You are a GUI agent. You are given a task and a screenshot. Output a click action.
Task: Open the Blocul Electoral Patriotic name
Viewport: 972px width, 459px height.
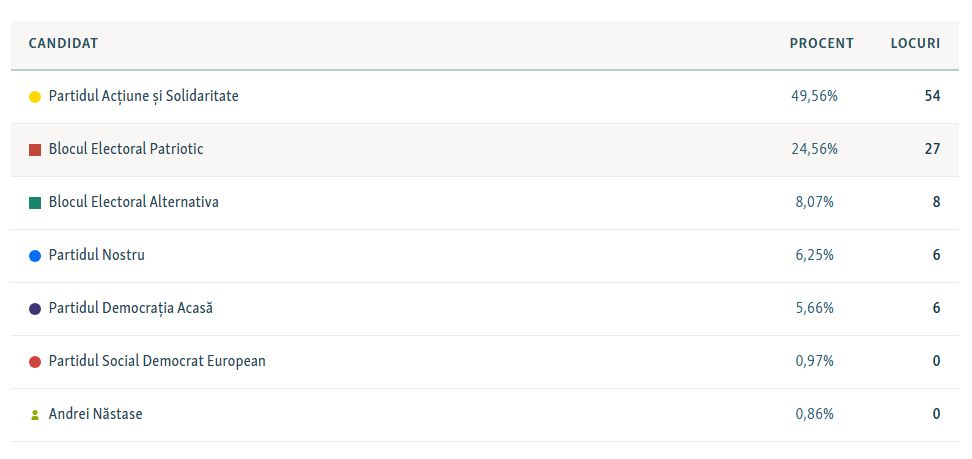coord(126,149)
